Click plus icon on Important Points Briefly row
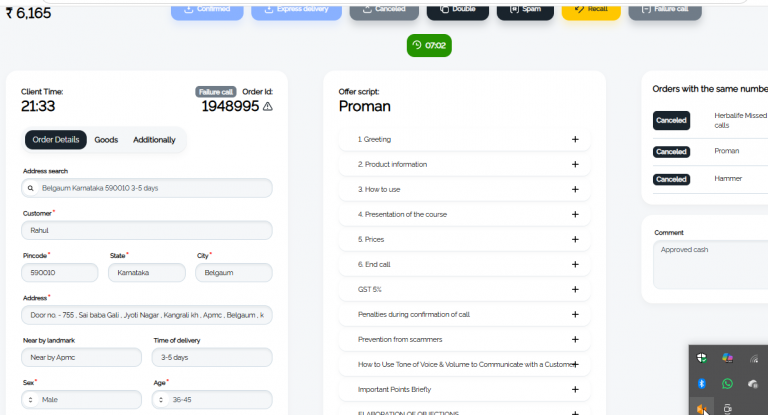The image size is (768, 415). coord(576,390)
